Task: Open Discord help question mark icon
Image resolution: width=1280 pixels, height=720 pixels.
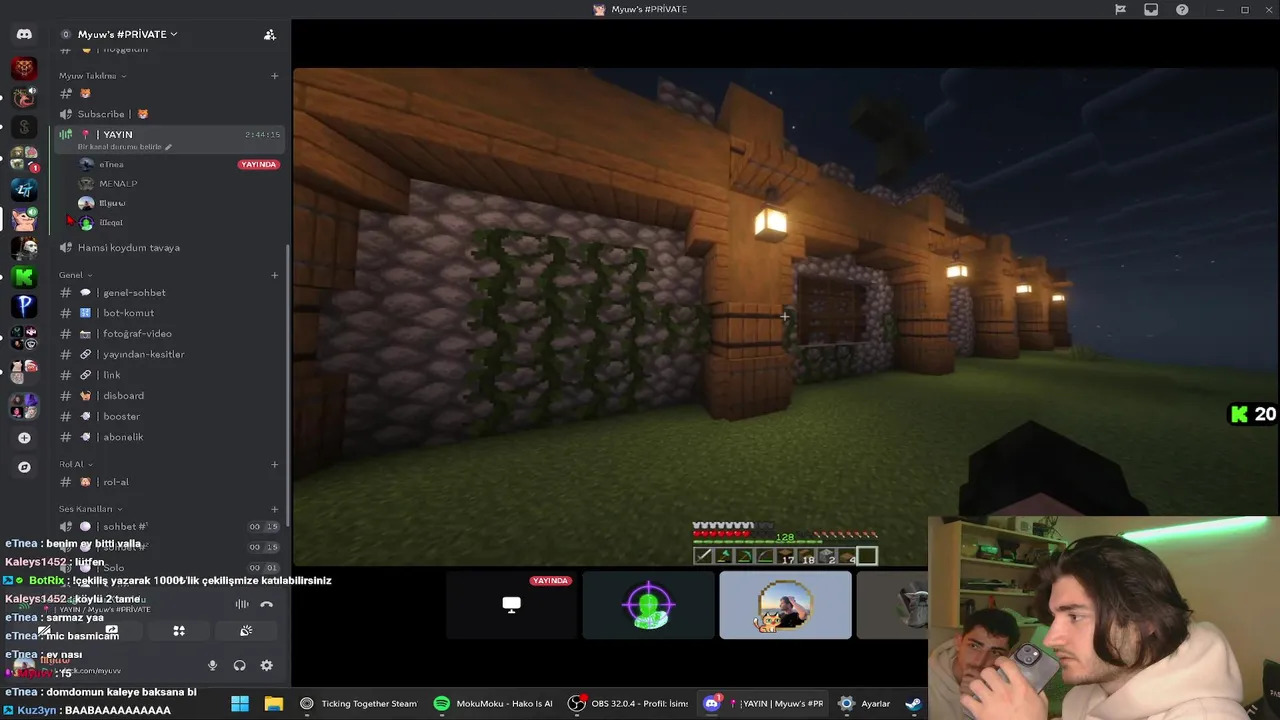Action: pos(1182,9)
